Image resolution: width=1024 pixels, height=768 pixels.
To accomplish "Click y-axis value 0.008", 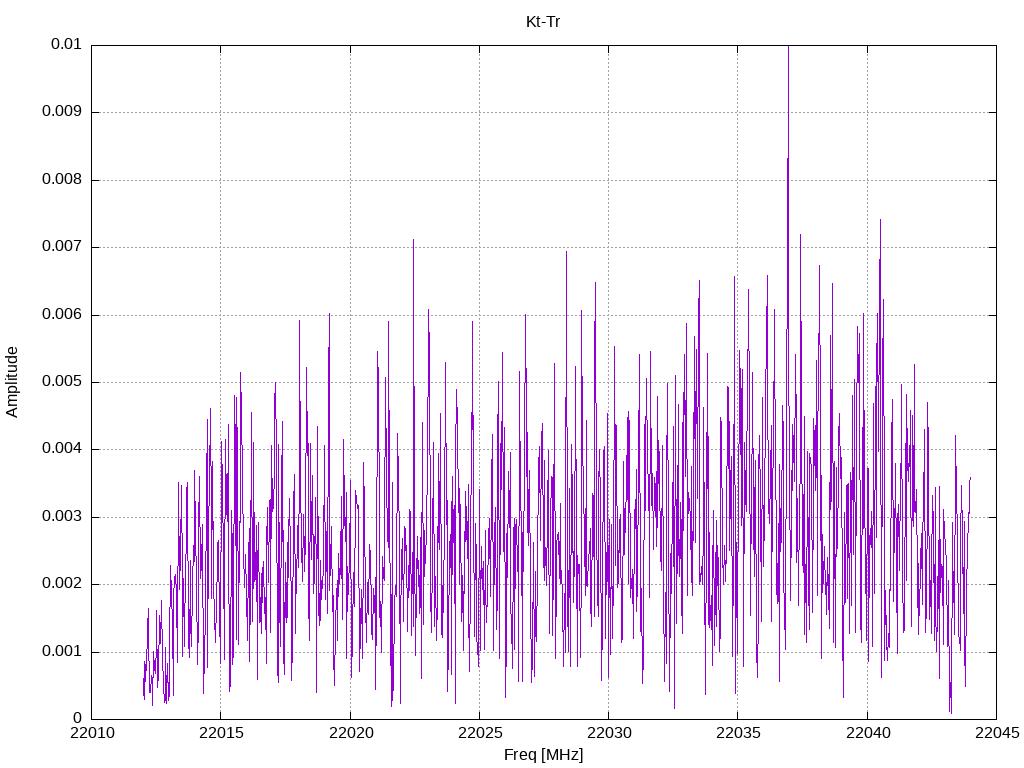I will point(62,180).
